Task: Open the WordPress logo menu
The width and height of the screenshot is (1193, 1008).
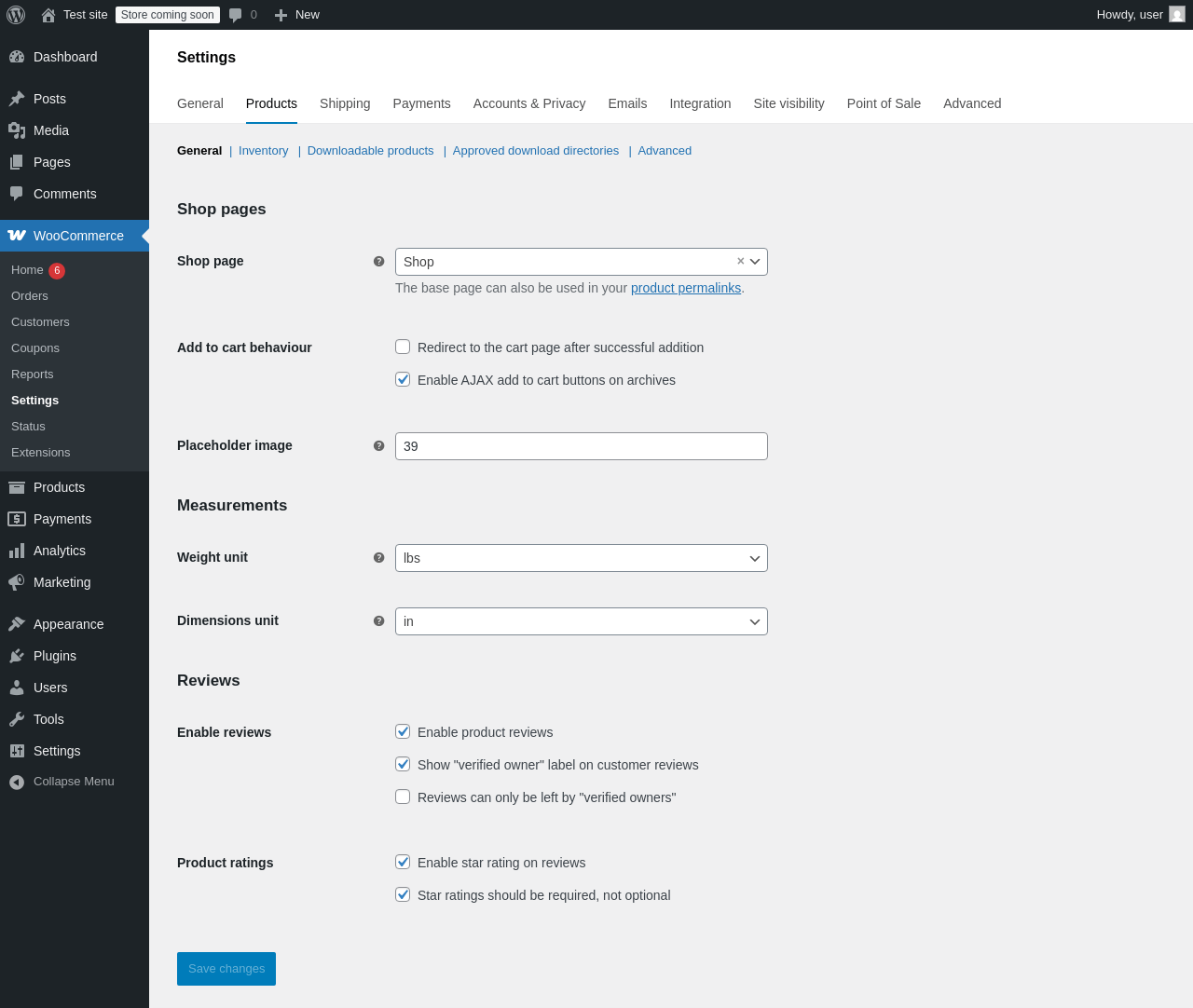Action: click(16, 15)
